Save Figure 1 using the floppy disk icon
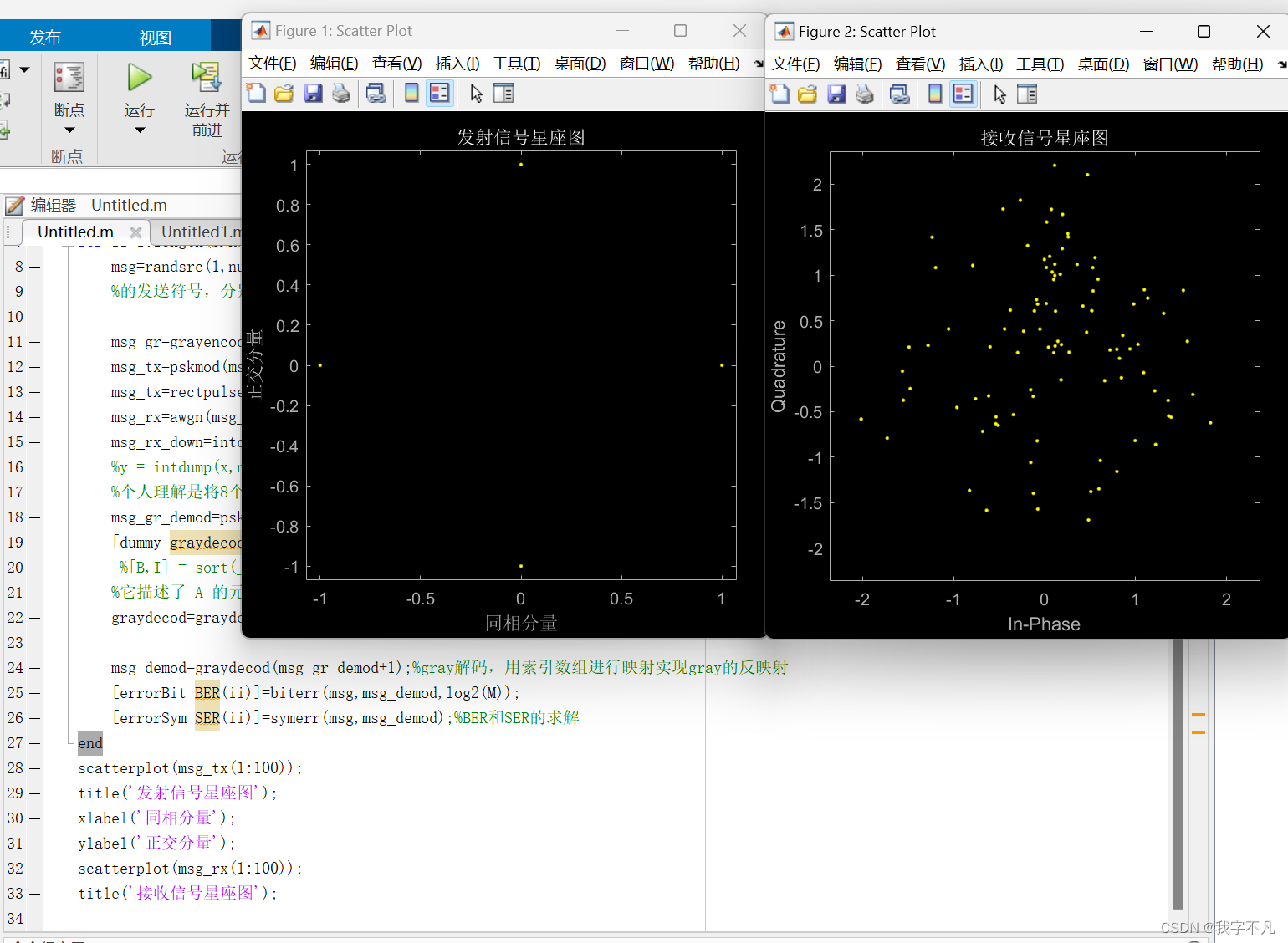 click(312, 93)
